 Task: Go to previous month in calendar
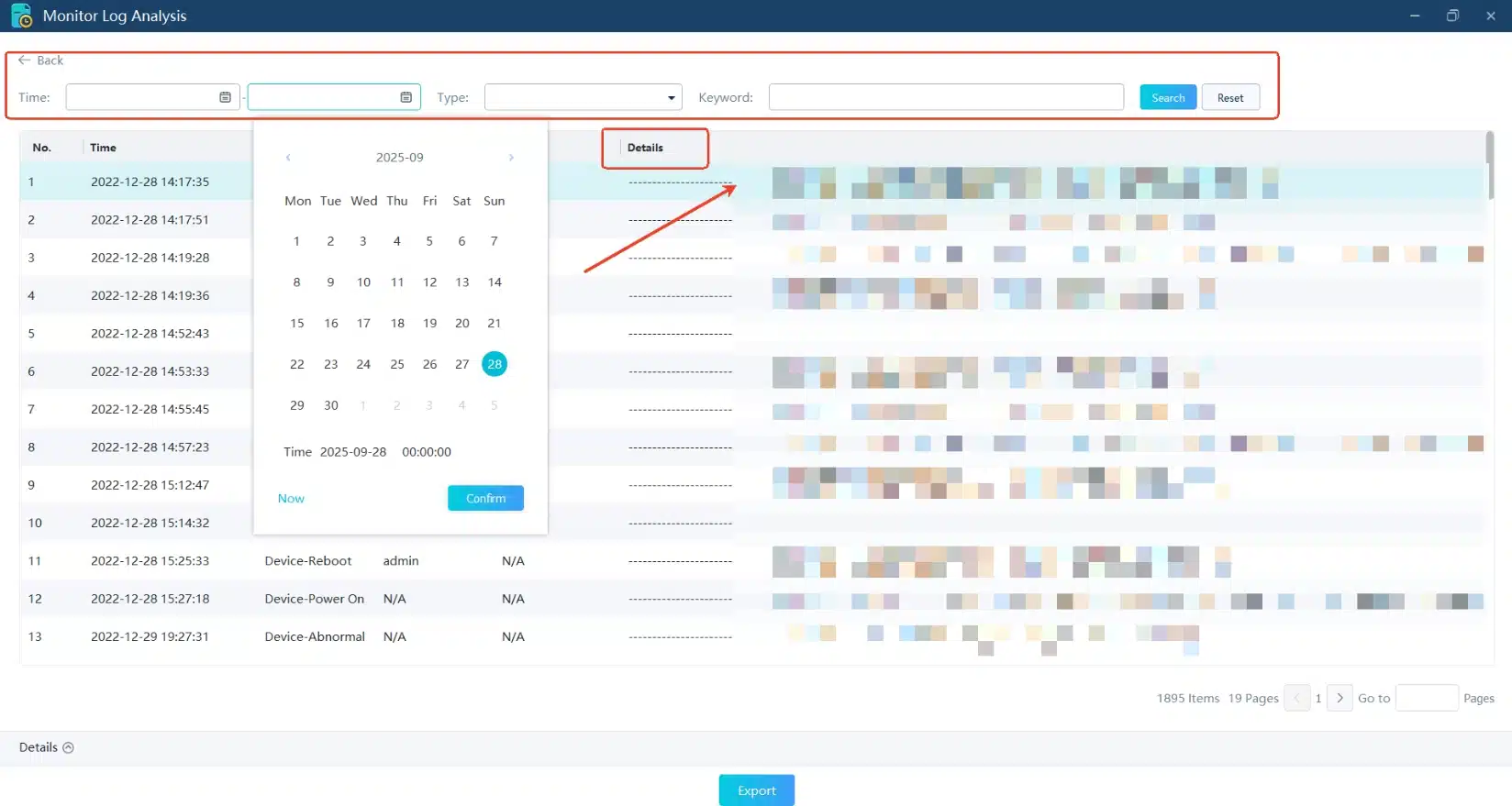288,158
